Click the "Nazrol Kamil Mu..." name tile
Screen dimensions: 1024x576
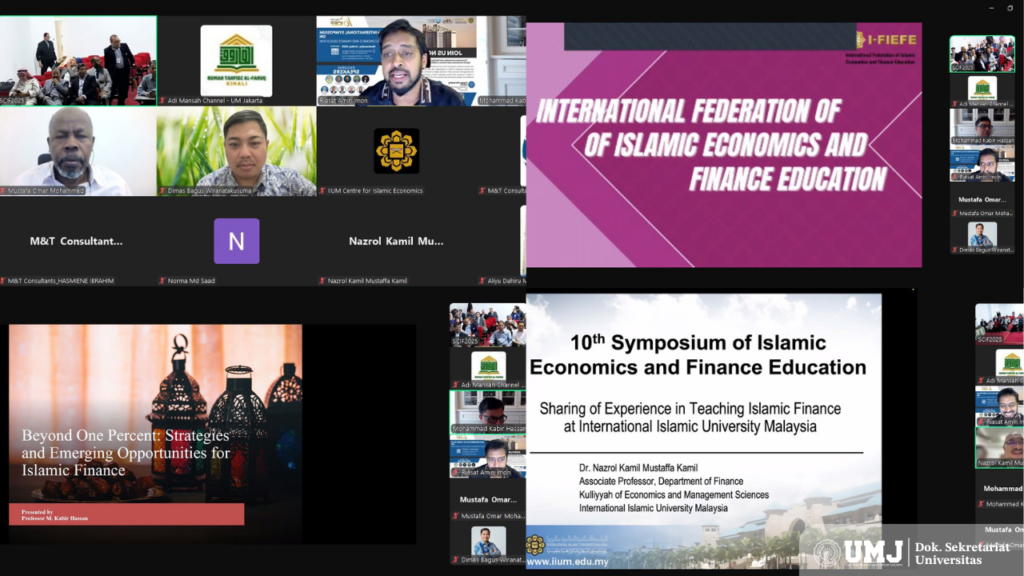click(396, 241)
